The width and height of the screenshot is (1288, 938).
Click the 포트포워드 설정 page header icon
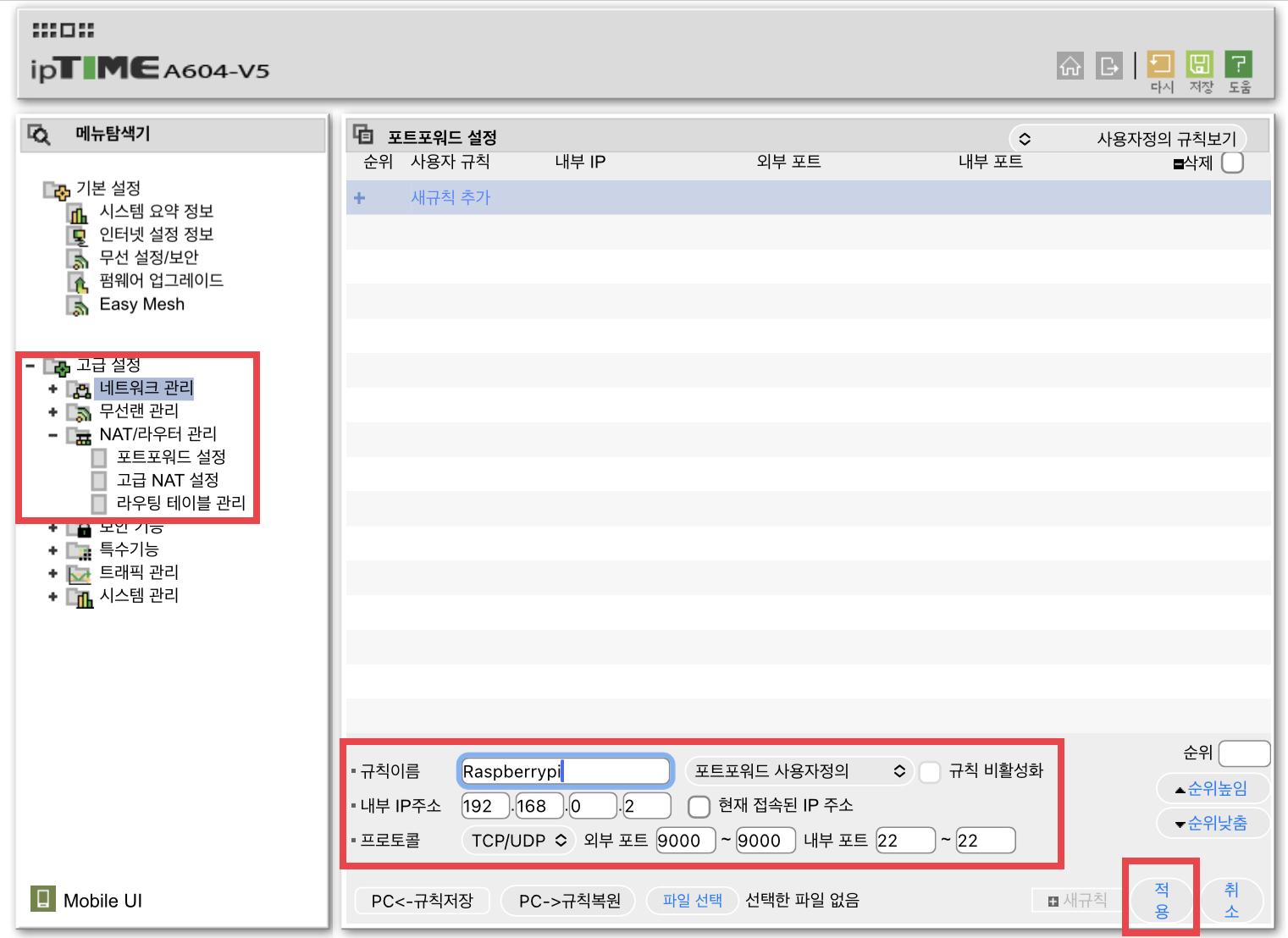pos(364,135)
